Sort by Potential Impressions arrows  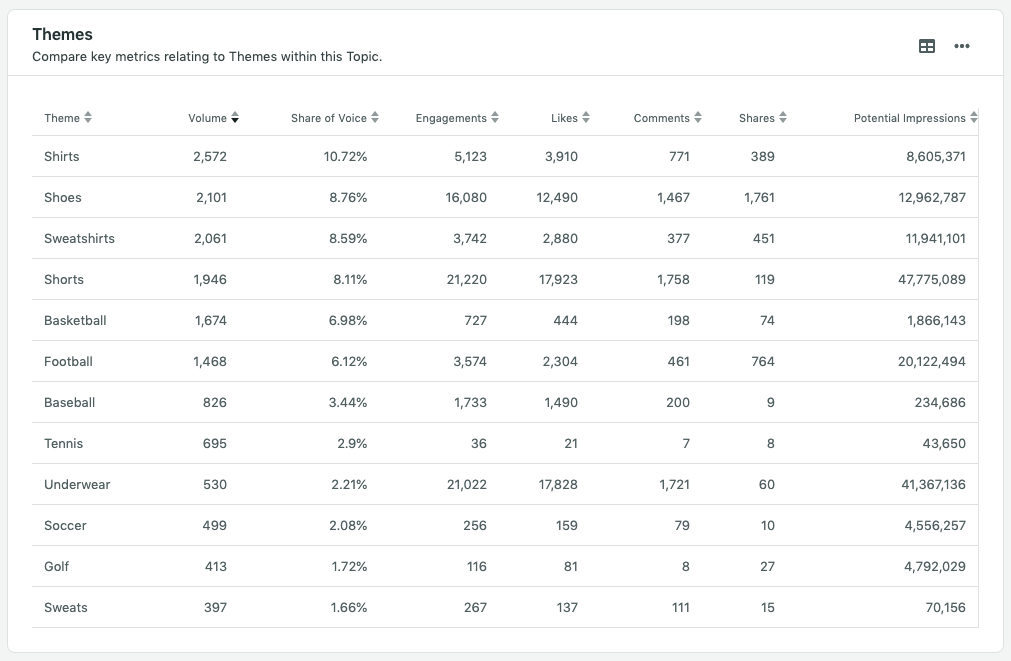point(974,117)
